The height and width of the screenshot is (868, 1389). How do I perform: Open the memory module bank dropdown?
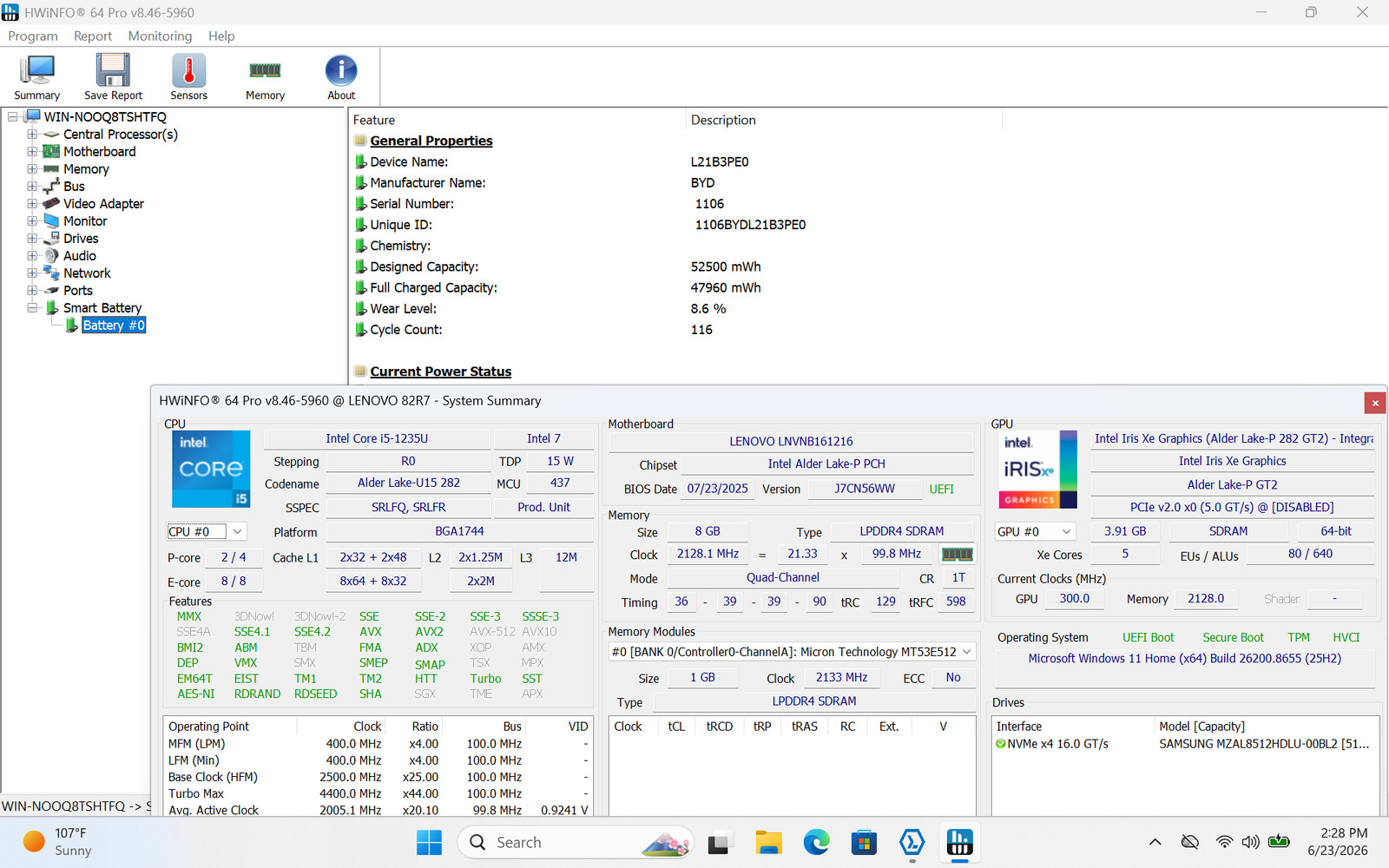point(792,652)
